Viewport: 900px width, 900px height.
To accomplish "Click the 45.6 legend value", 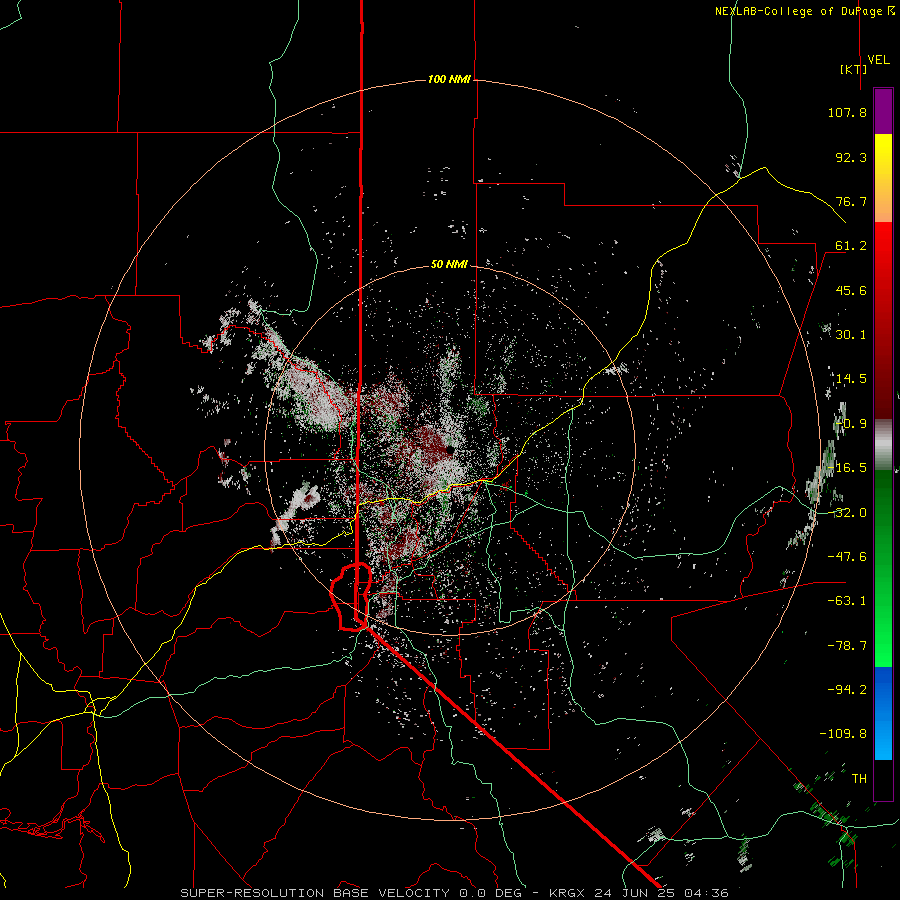I will (851, 290).
